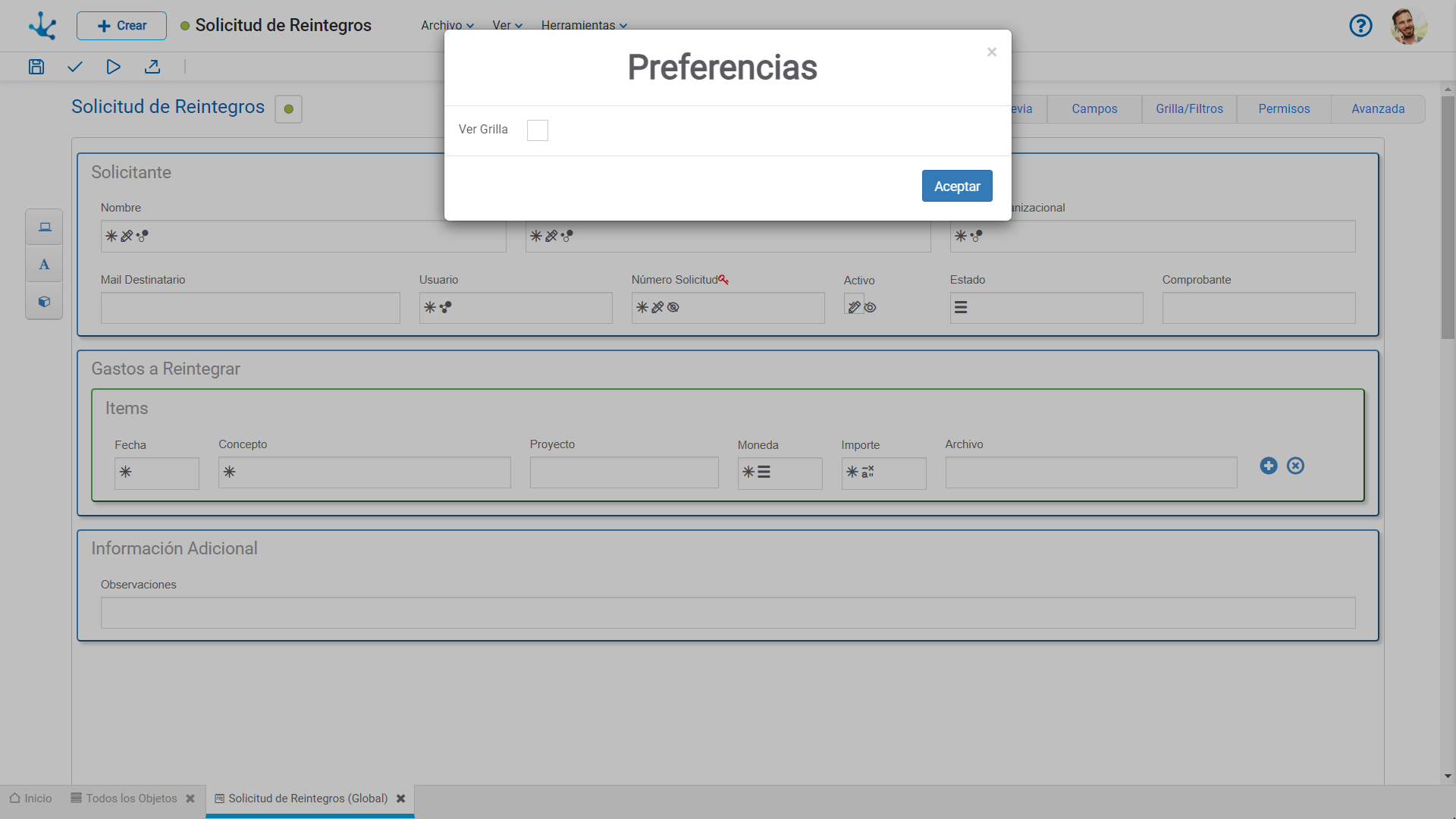Click the Fecha field in Items
1456x819 pixels.
point(157,473)
